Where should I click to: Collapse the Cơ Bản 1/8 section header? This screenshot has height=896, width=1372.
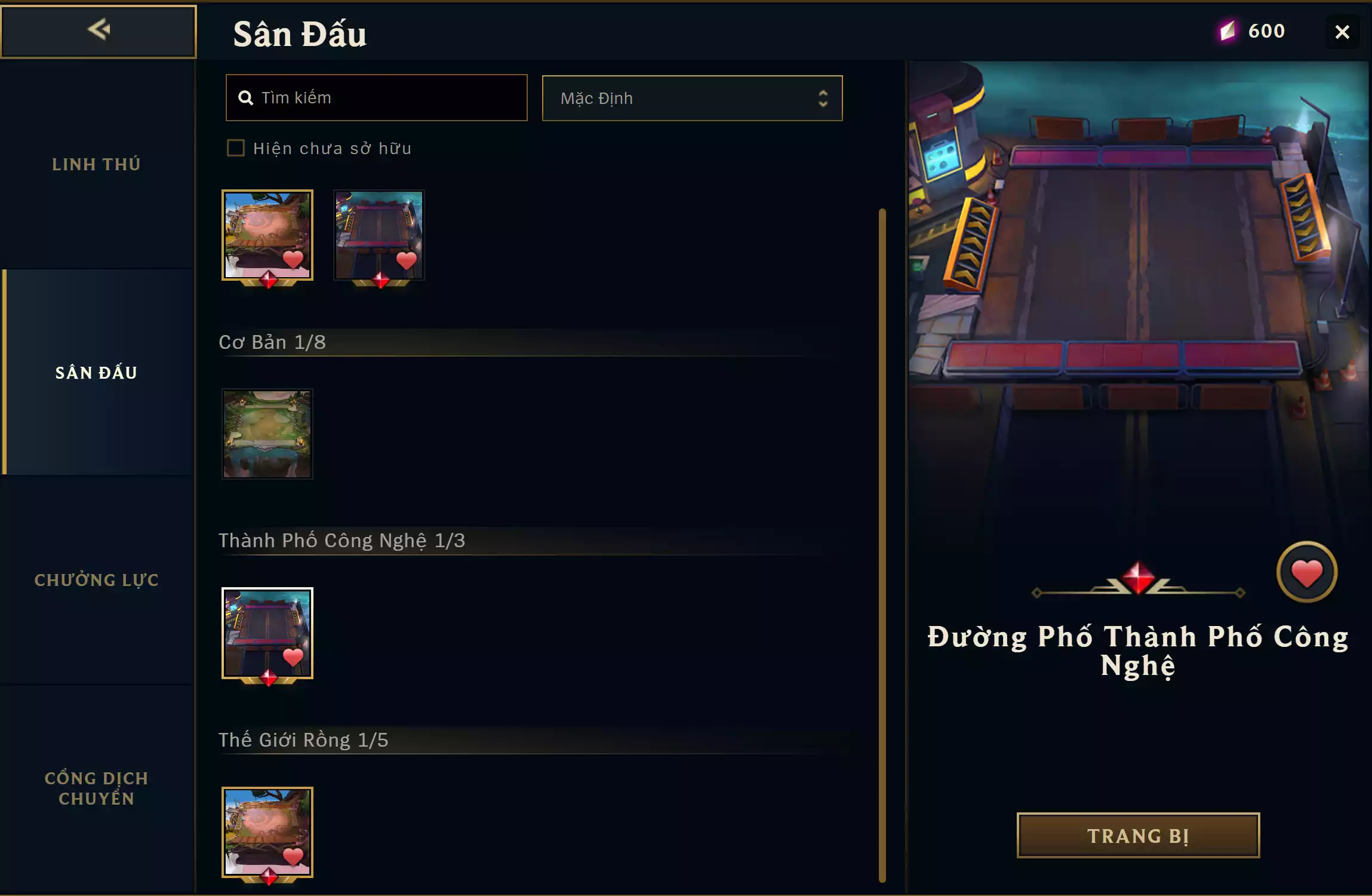(525, 342)
